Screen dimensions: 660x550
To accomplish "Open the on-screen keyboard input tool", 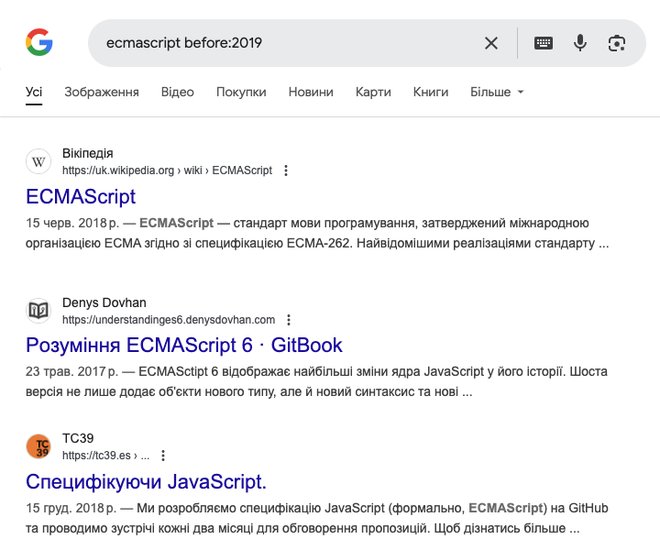I will (x=543, y=43).
